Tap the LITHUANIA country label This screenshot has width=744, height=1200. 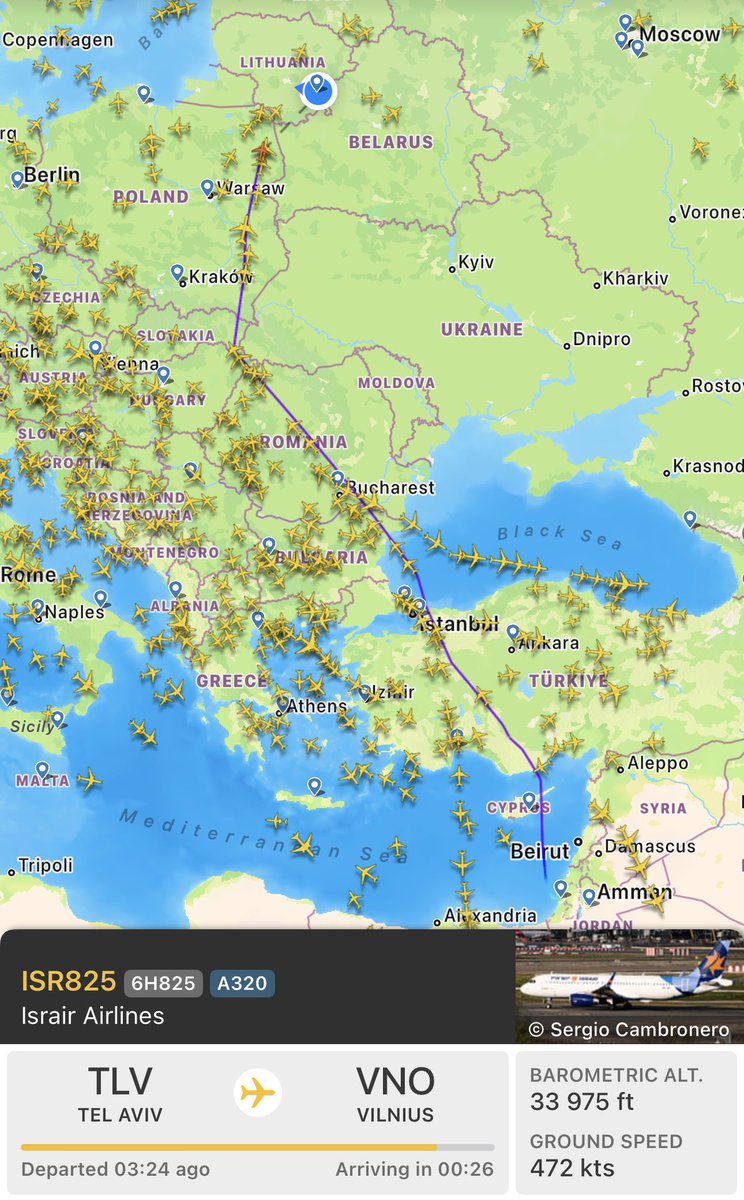point(283,62)
